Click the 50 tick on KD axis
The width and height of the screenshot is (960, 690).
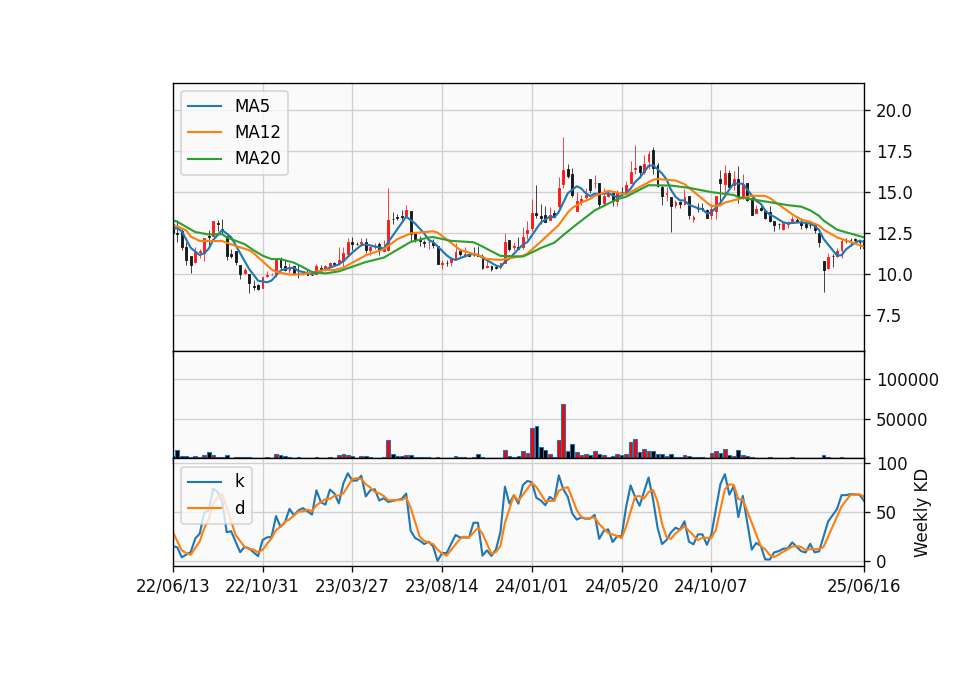pos(887,513)
